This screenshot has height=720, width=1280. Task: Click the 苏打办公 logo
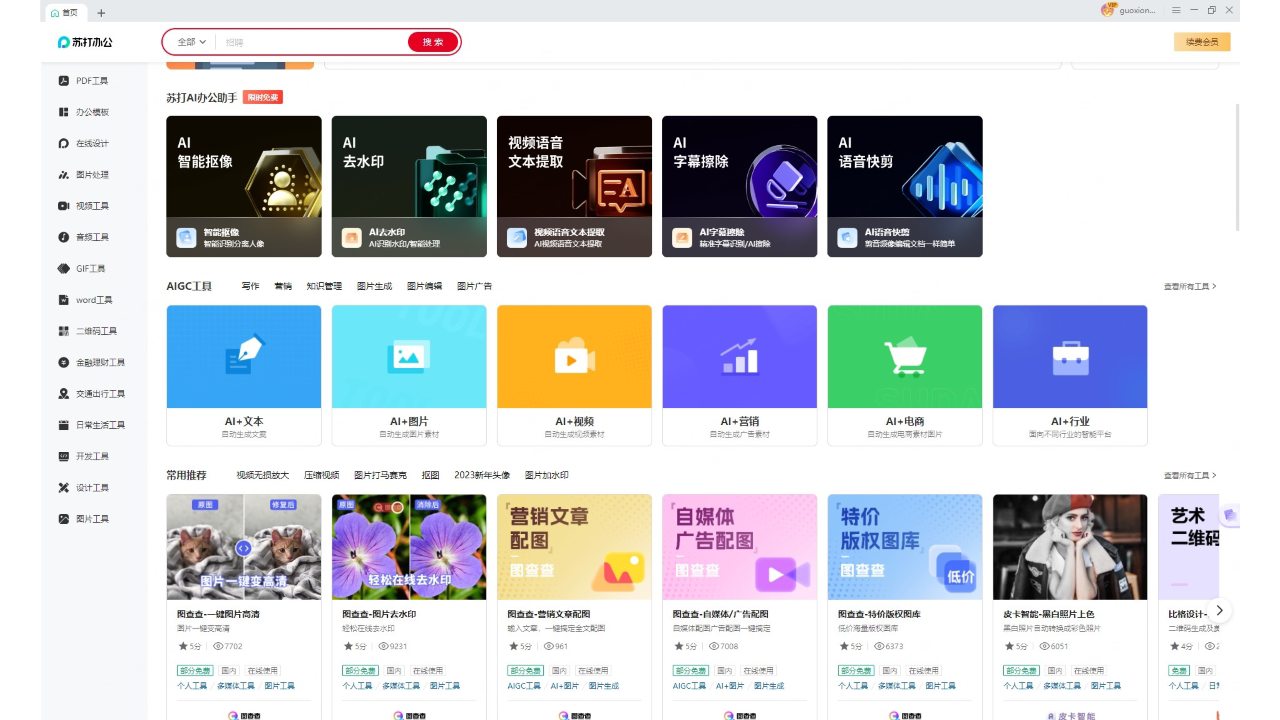click(85, 42)
